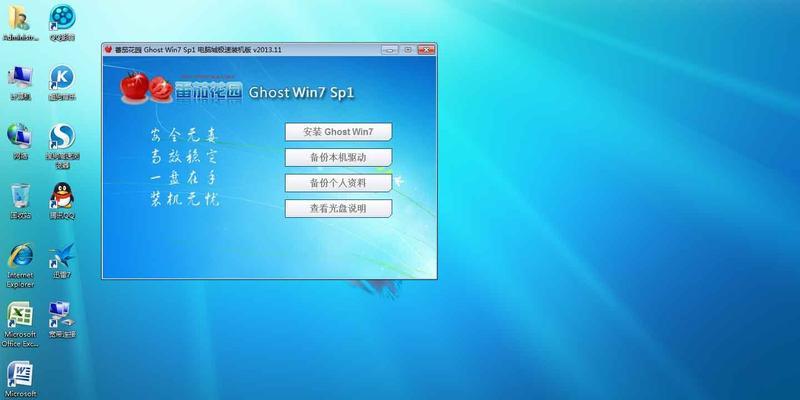Viewport: 800px width, 400px height.
Task: Click the 'Ghost Win7 Sp1' heading text
Action: pos(301,93)
